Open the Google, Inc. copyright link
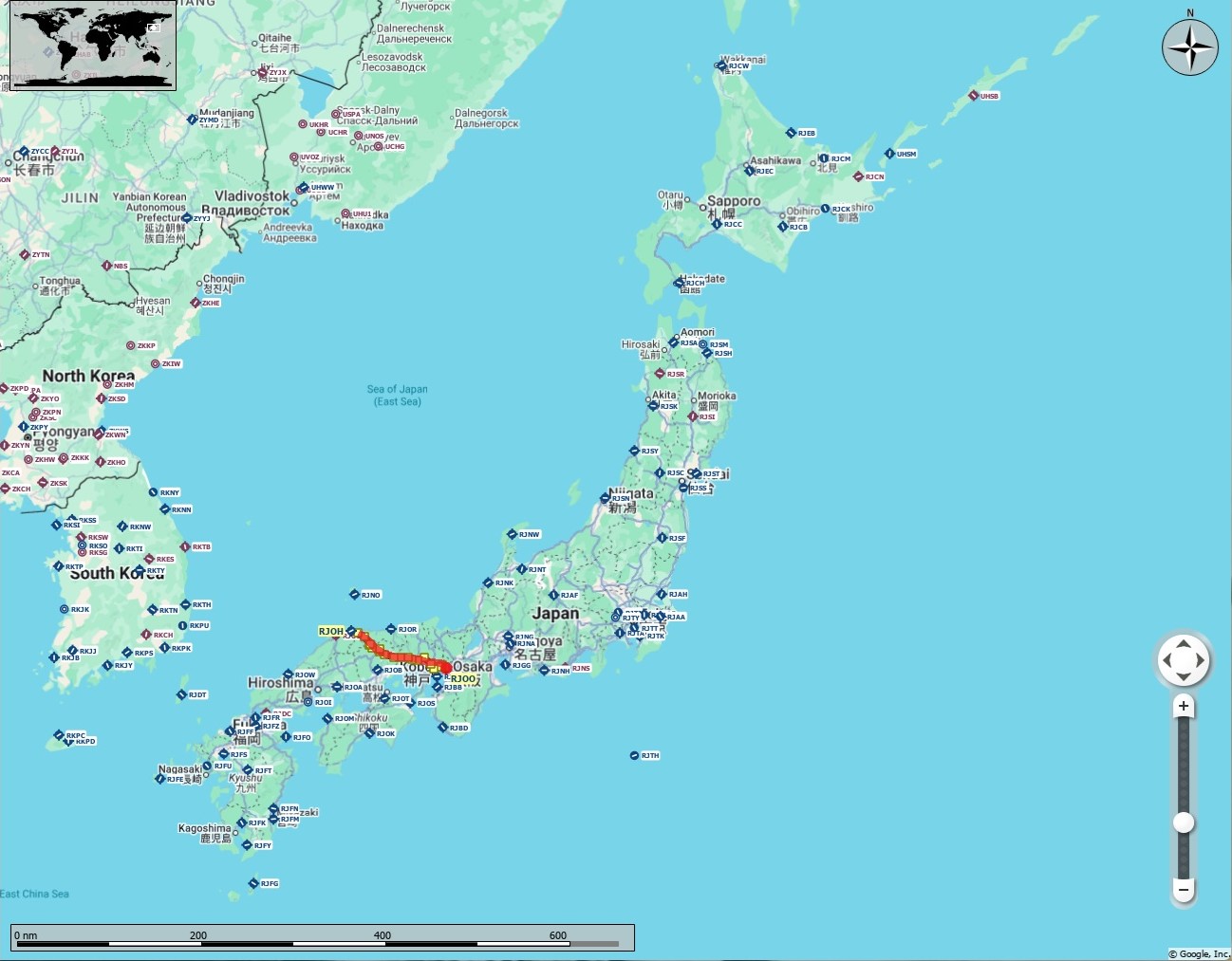Screen dimensions: 1232x961 point(1198,954)
